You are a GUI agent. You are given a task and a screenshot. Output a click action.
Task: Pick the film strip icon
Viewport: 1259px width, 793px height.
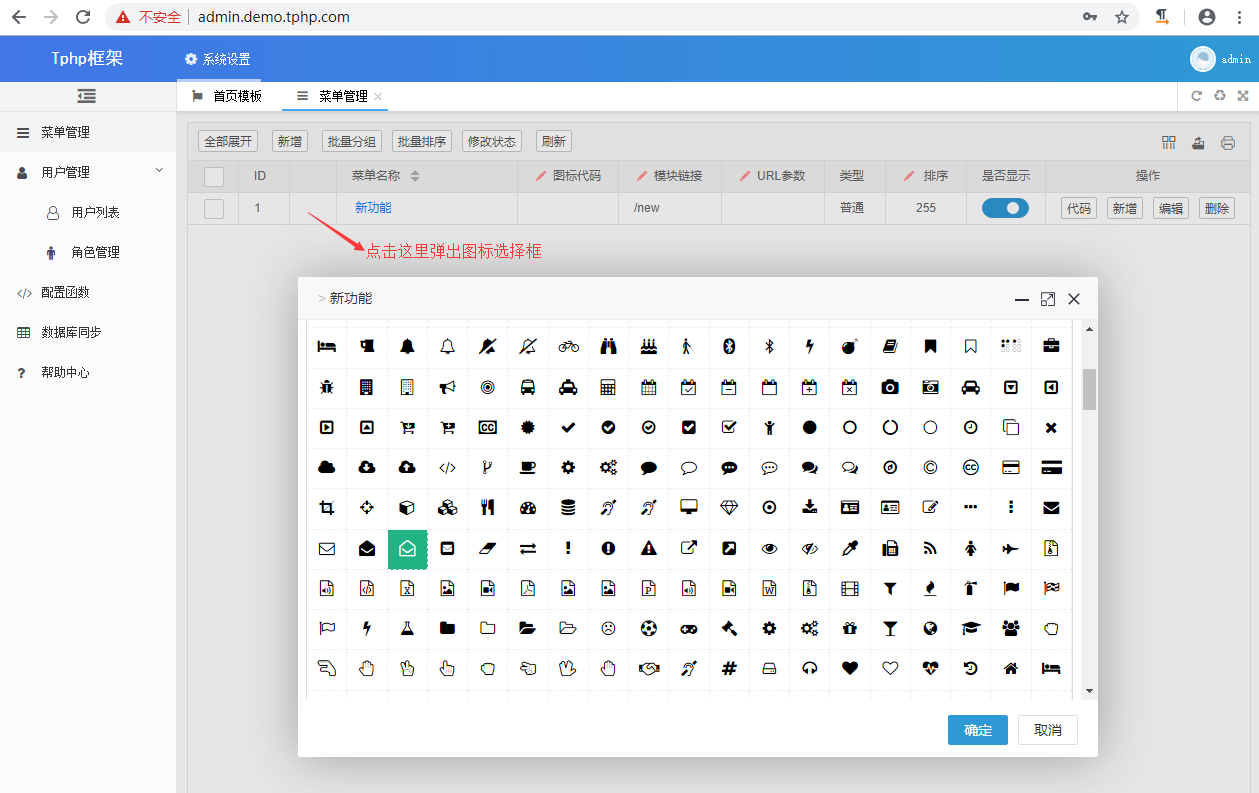coord(850,588)
